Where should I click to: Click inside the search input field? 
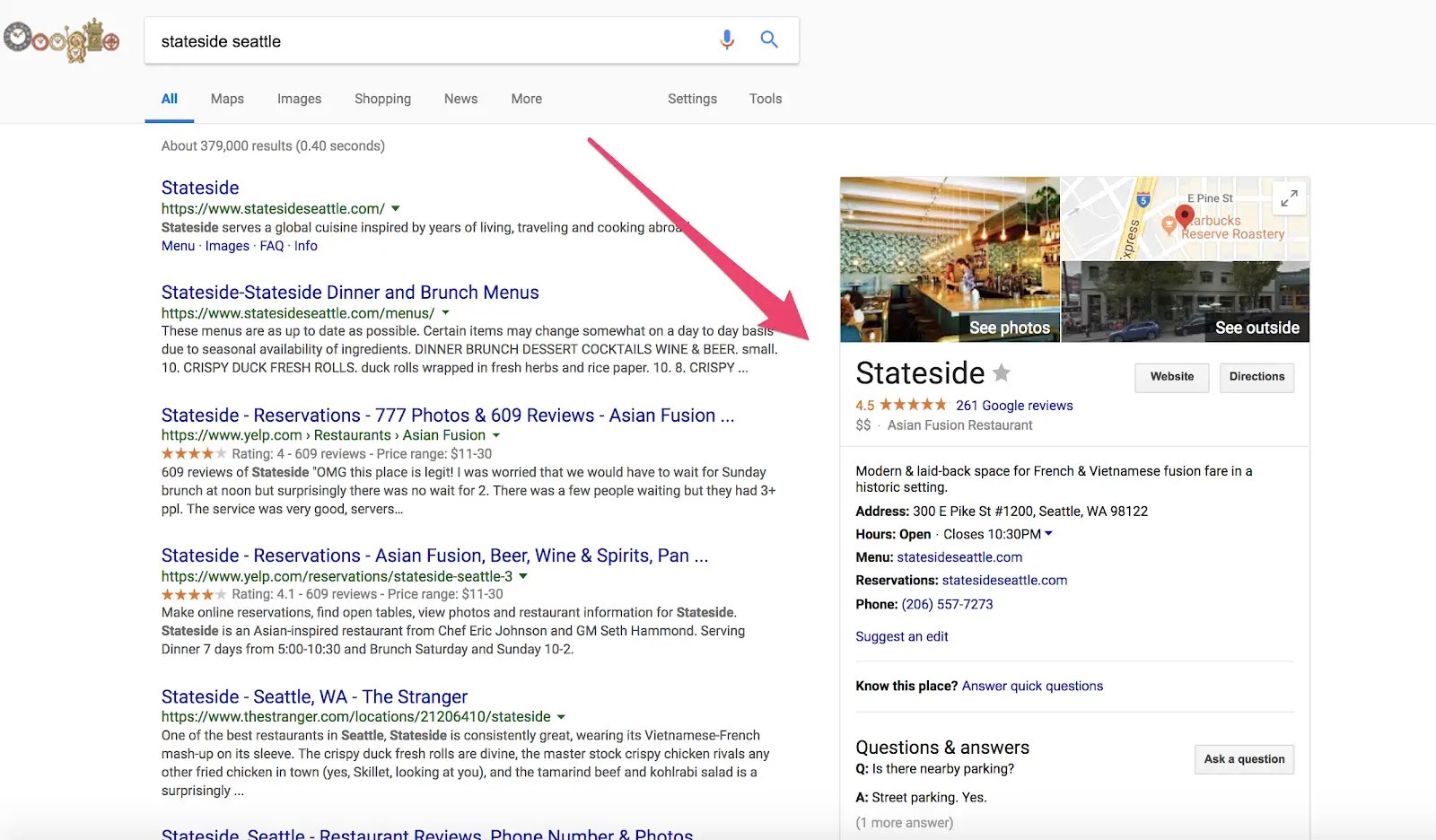tap(404, 40)
